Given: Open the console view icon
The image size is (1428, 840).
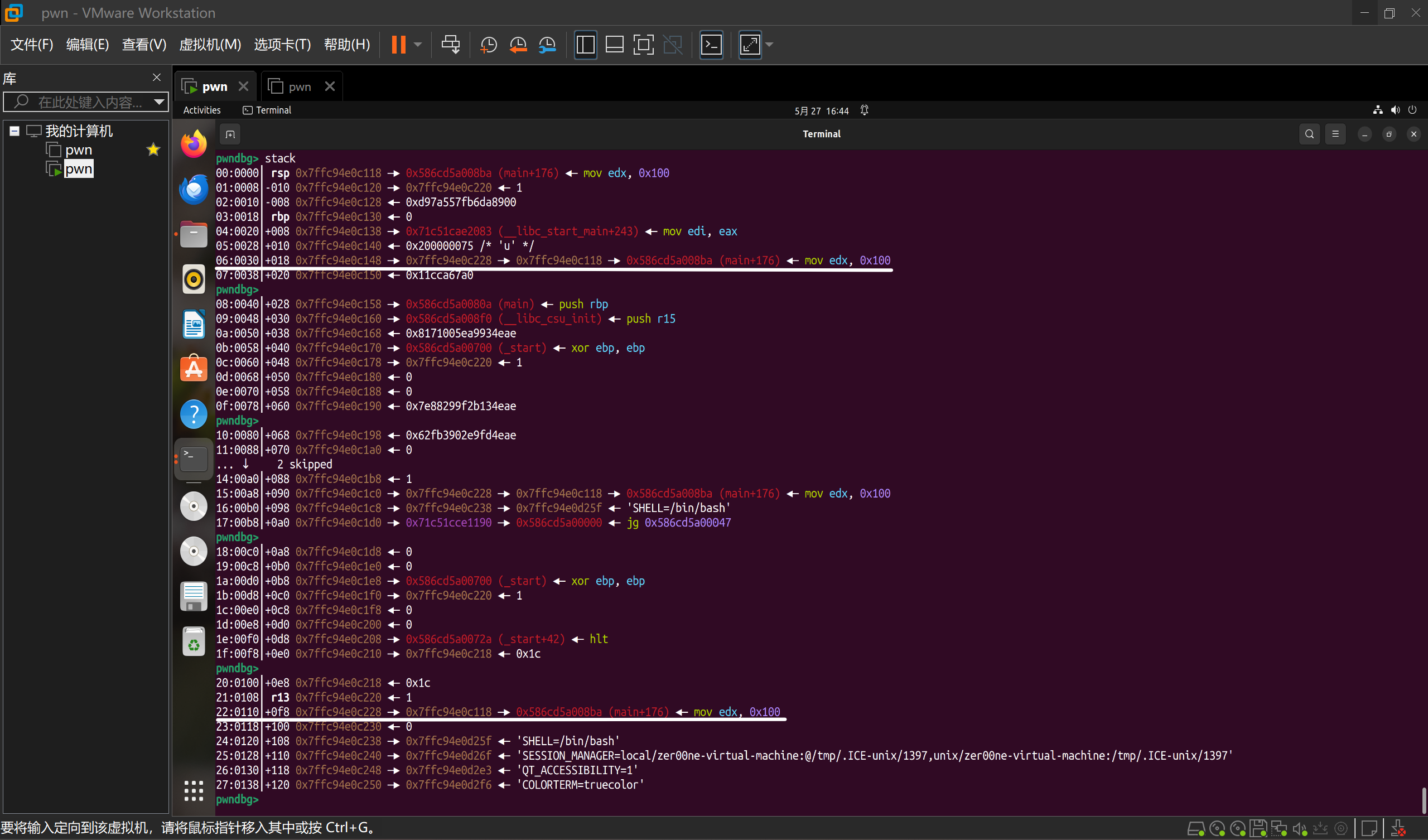Looking at the screenshot, I should tap(711, 44).
